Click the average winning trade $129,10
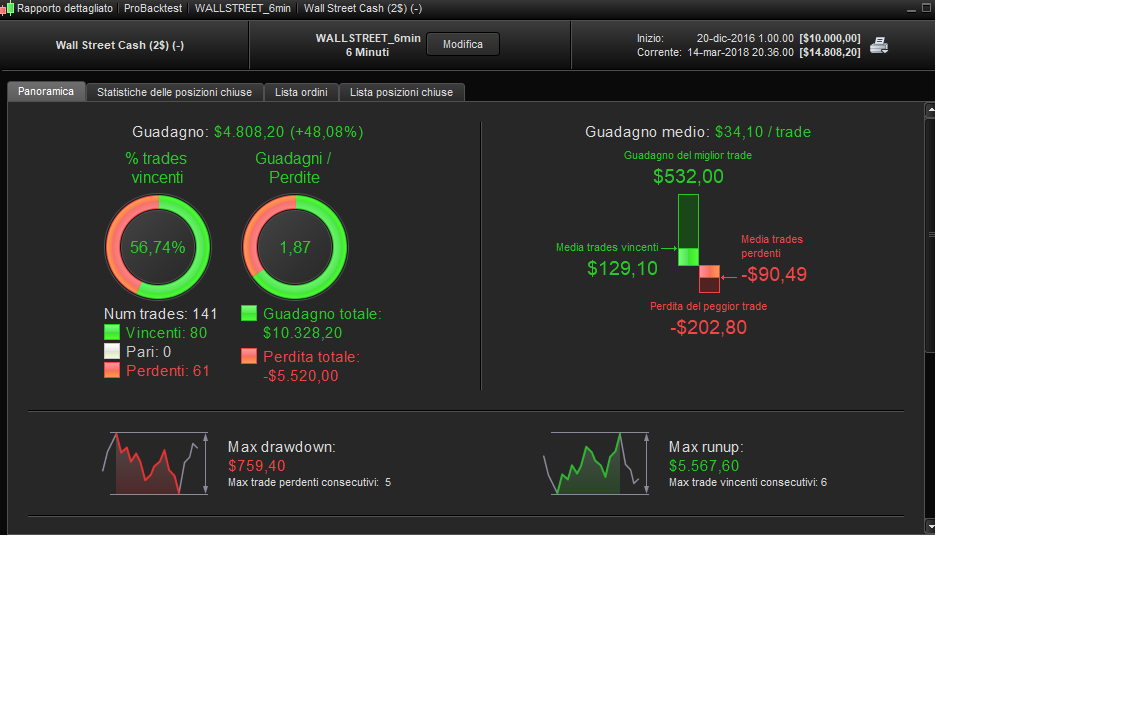 click(622, 268)
